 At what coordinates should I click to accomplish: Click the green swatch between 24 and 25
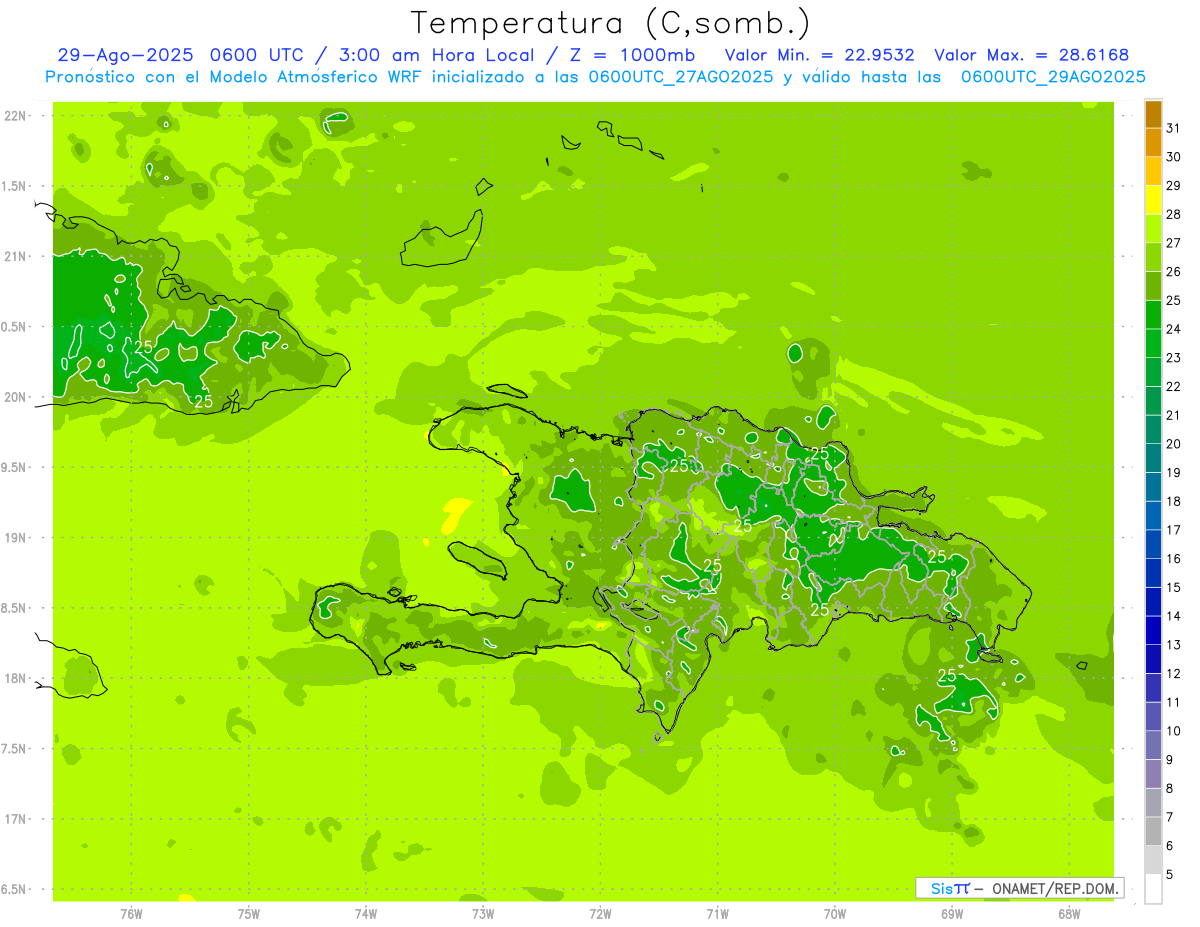[x=1153, y=315]
